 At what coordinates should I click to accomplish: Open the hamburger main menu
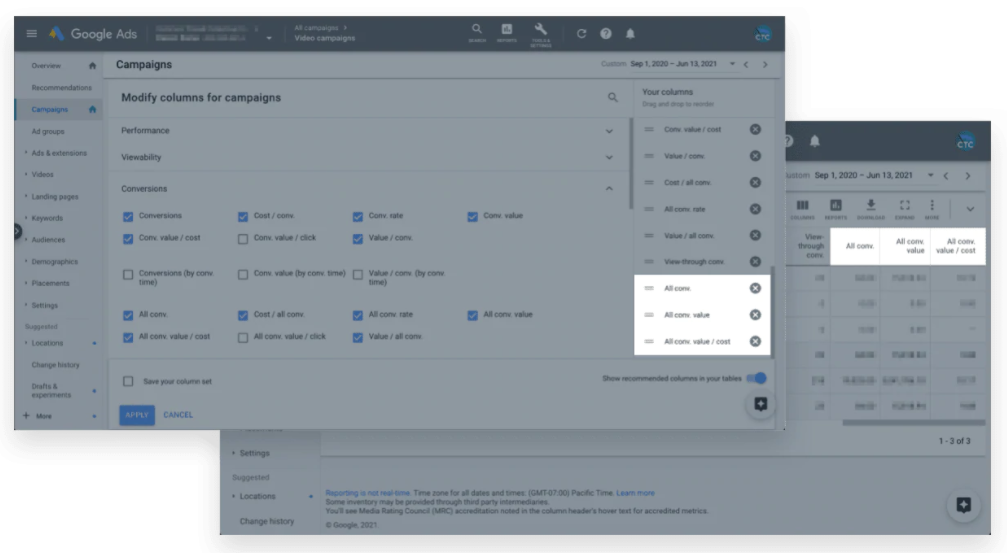(x=31, y=34)
